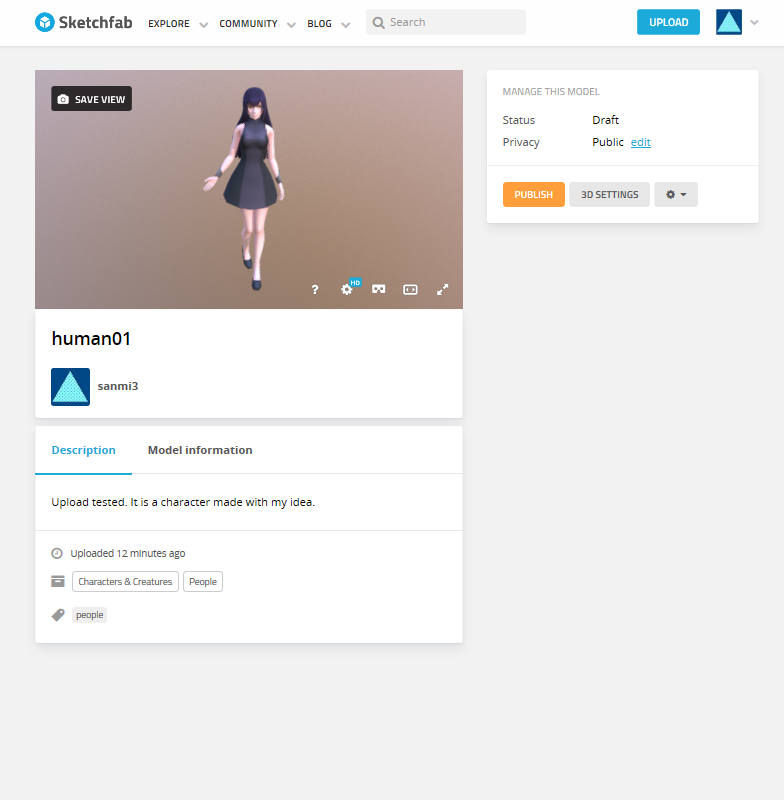Click the 3D character in the viewer
784x800 pixels.
pos(249,187)
